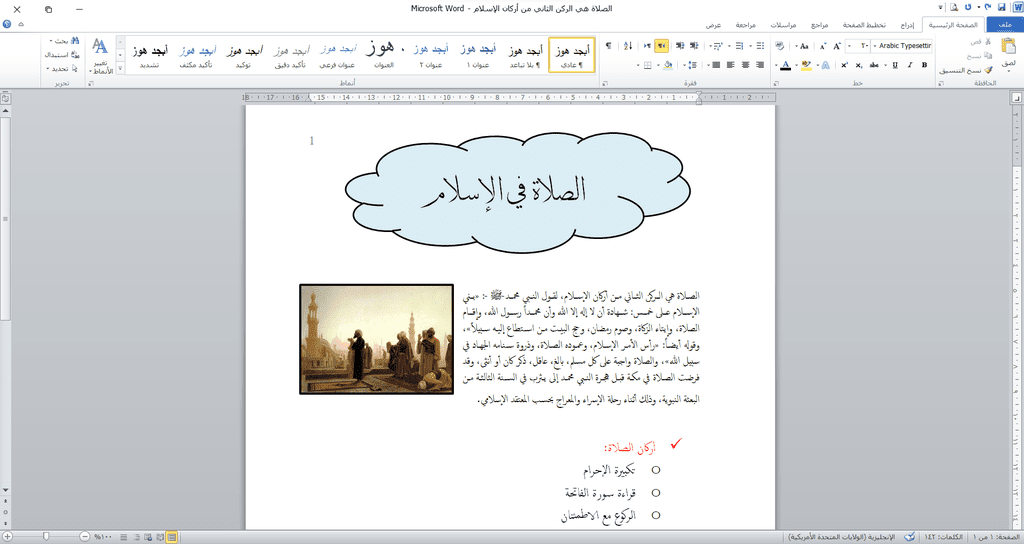Click the Shrink Font icon
1024x544 pixels.
(823, 46)
